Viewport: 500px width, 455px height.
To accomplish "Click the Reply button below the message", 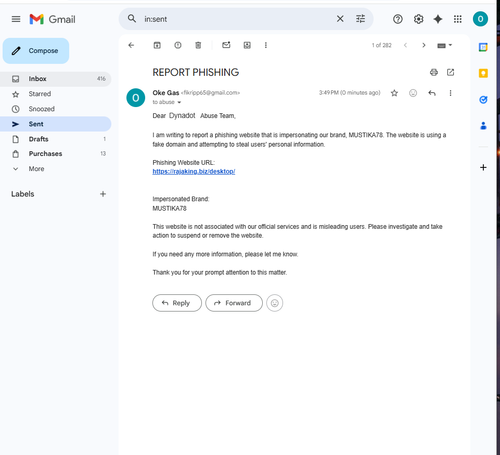I will point(177,303).
